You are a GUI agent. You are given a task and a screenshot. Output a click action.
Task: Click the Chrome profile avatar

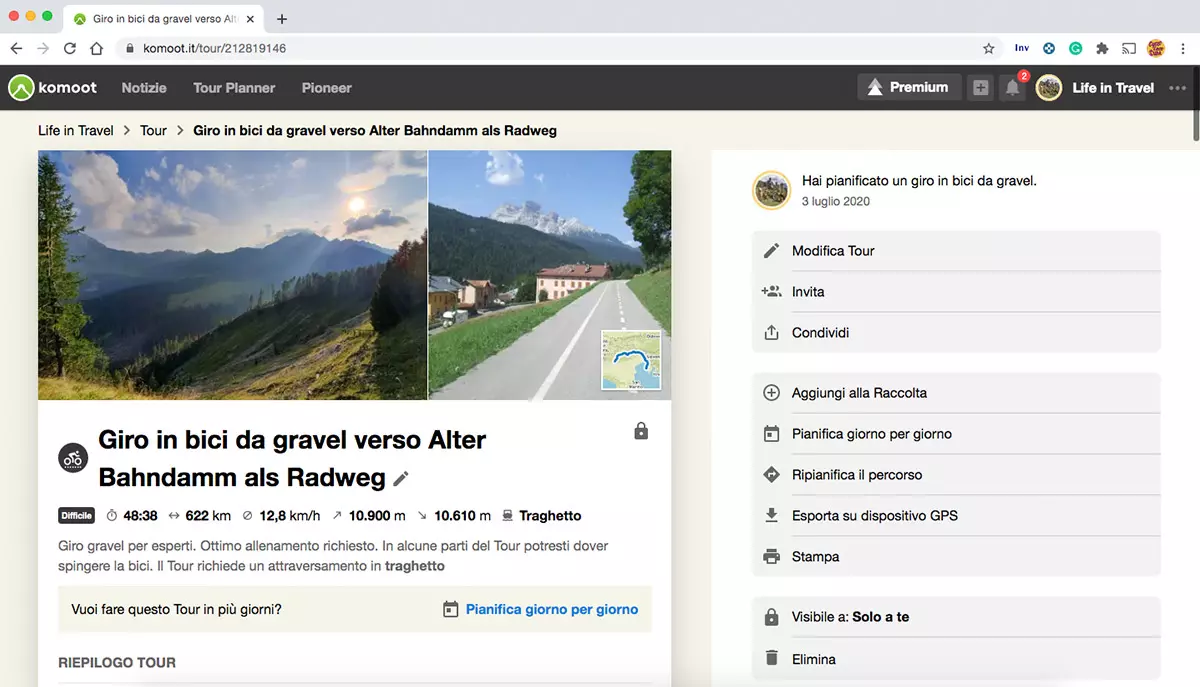(1156, 48)
